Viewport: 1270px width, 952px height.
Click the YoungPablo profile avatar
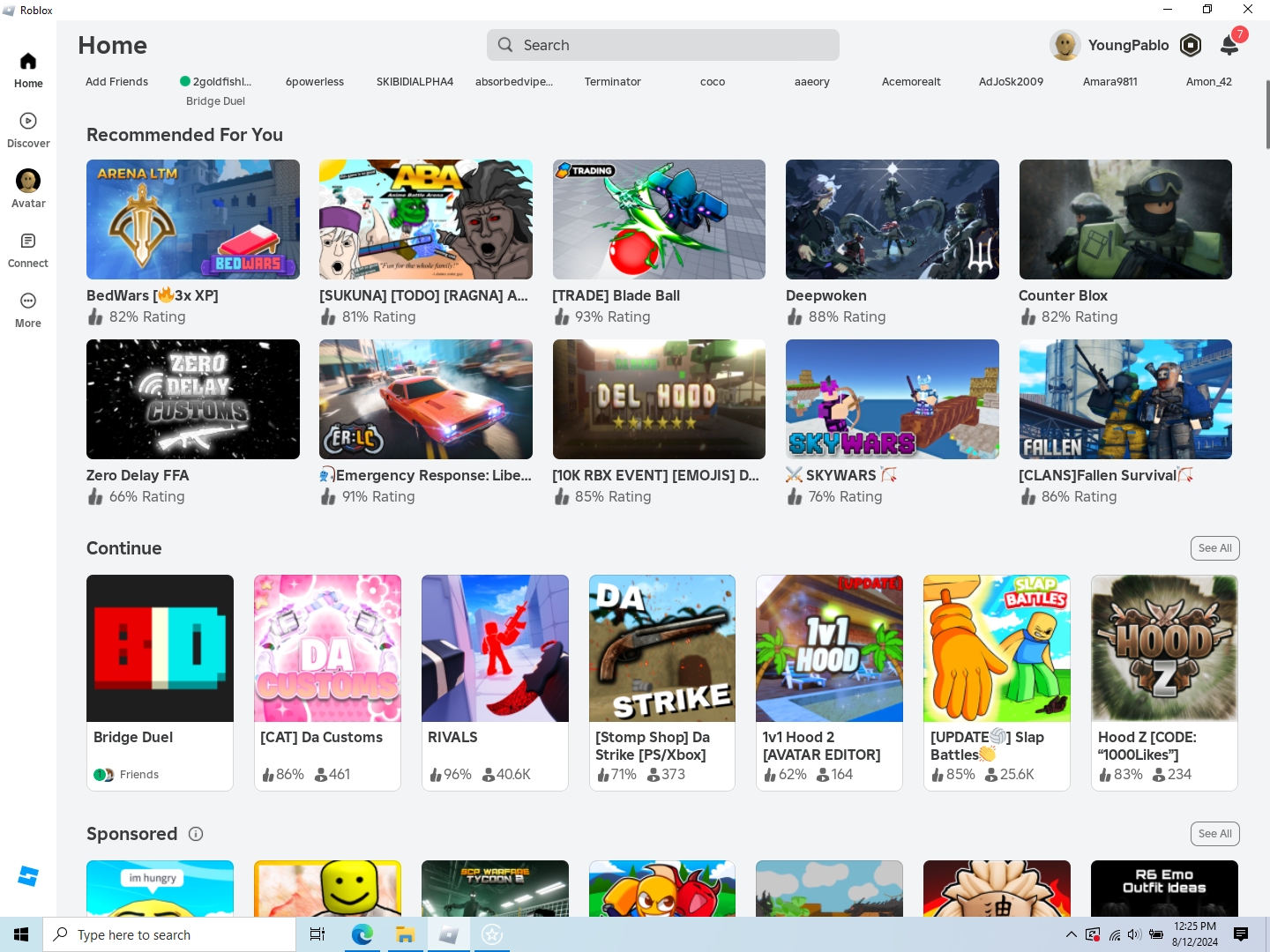[1065, 45]
